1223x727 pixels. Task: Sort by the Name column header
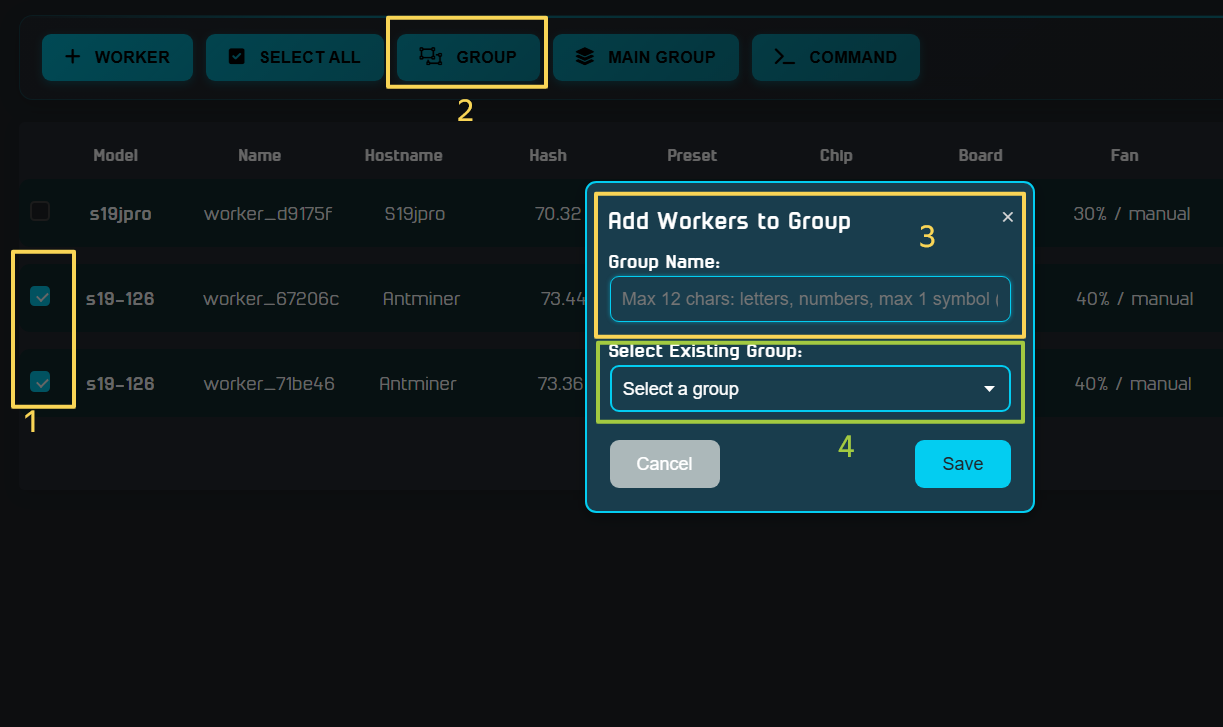[260, 155]
